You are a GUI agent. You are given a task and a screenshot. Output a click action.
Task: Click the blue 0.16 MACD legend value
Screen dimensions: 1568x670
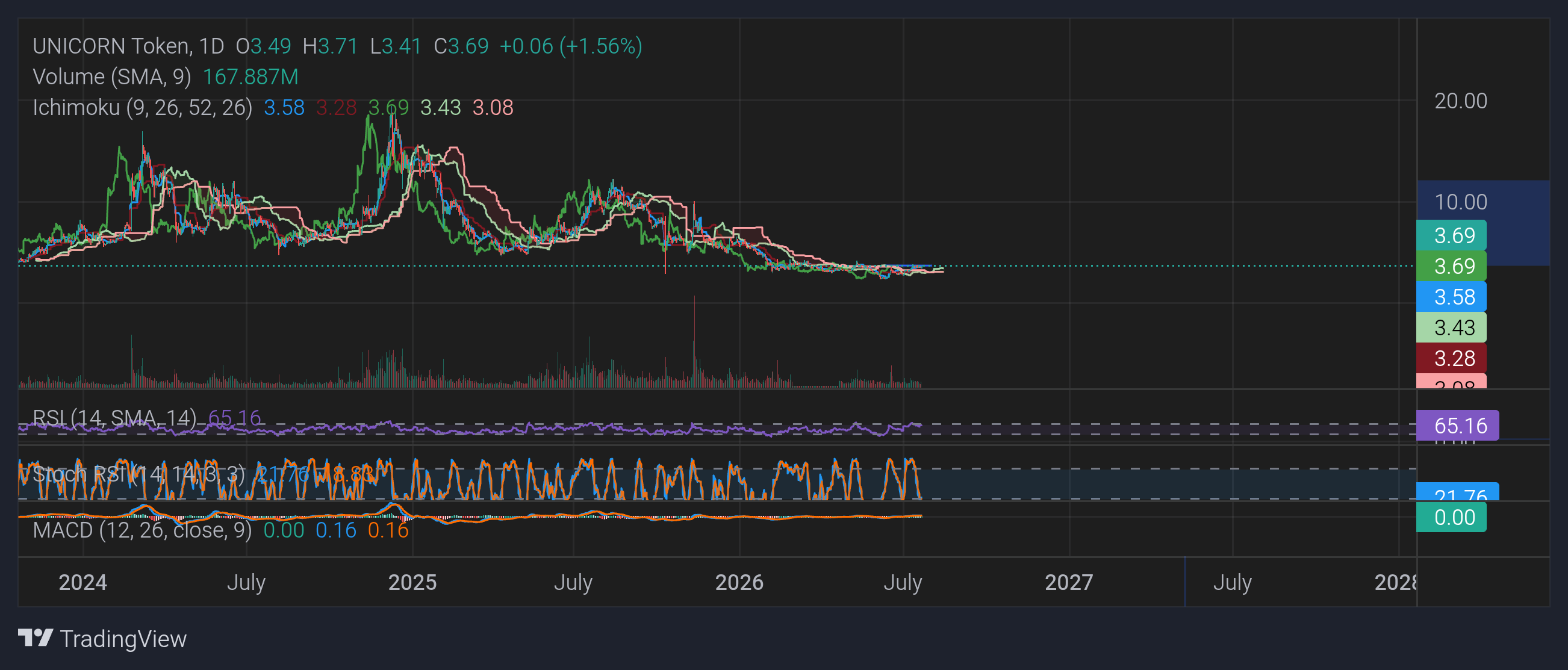click(336, 530)
